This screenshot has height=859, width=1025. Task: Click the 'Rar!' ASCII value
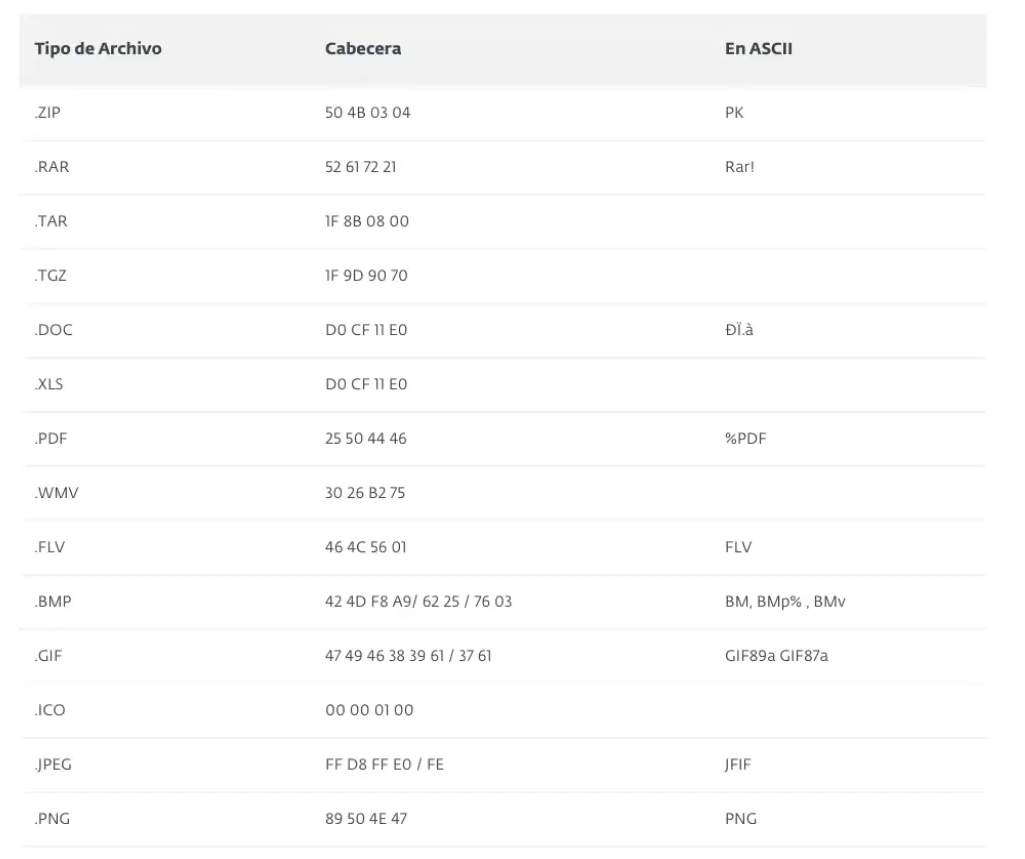point(739,167)
